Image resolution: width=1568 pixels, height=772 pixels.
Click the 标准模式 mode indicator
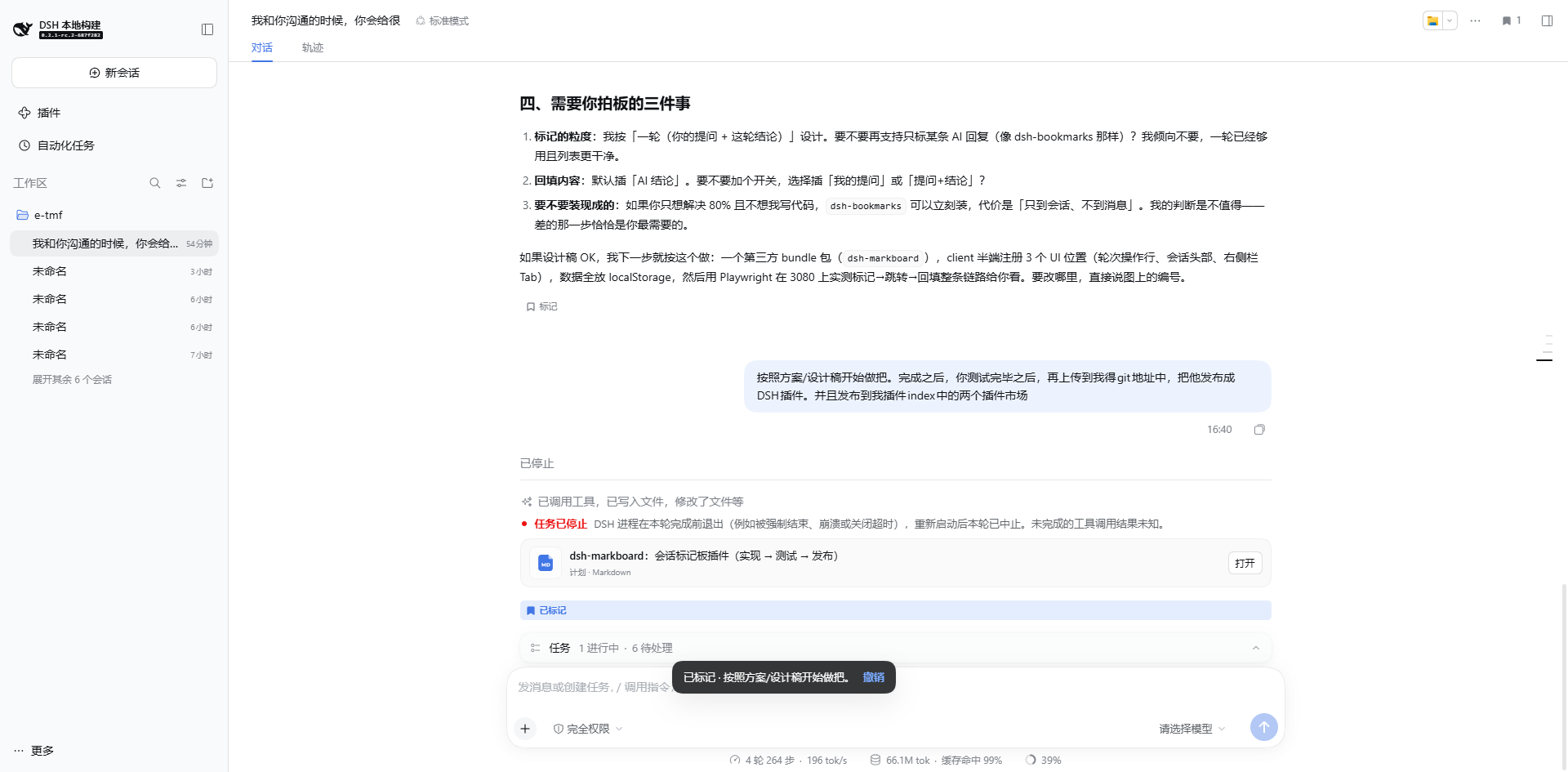click(x=443, y=21)
